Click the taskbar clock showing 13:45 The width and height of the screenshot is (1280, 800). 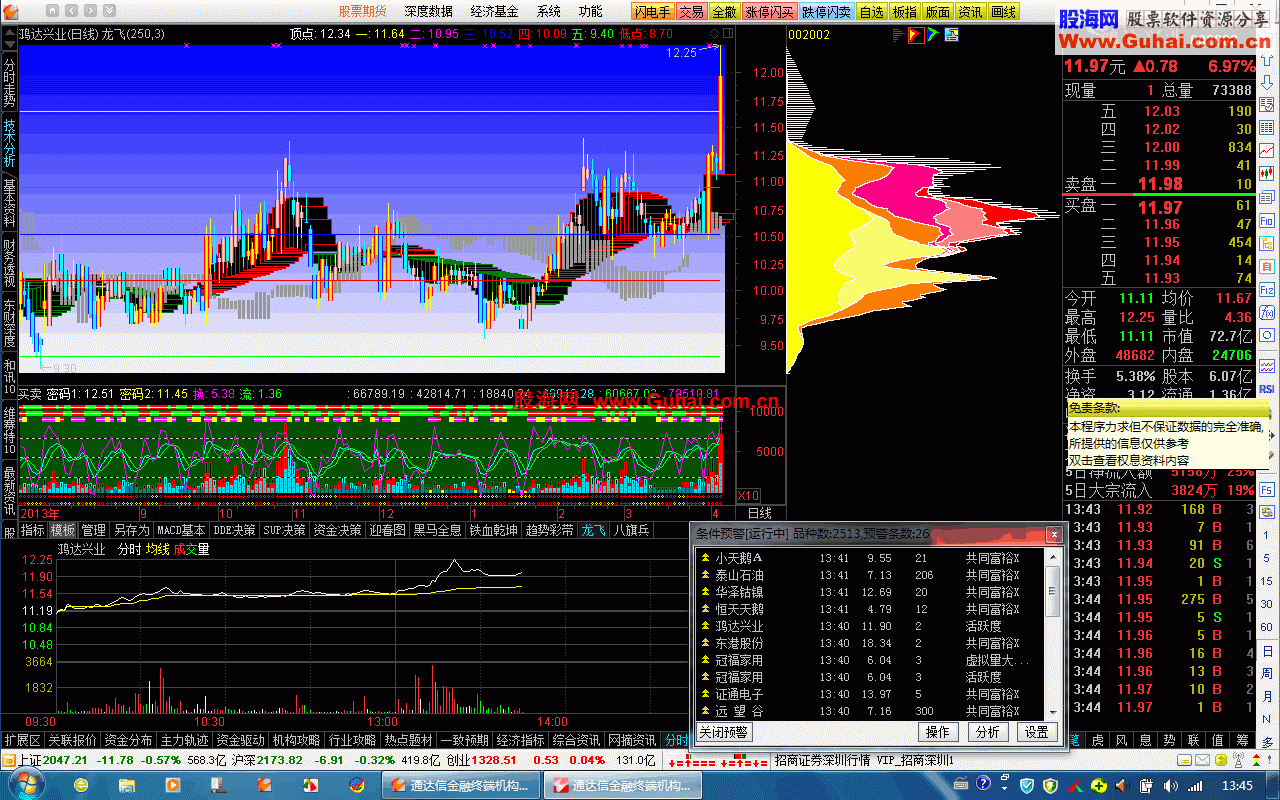click(x=1237, y=786)
